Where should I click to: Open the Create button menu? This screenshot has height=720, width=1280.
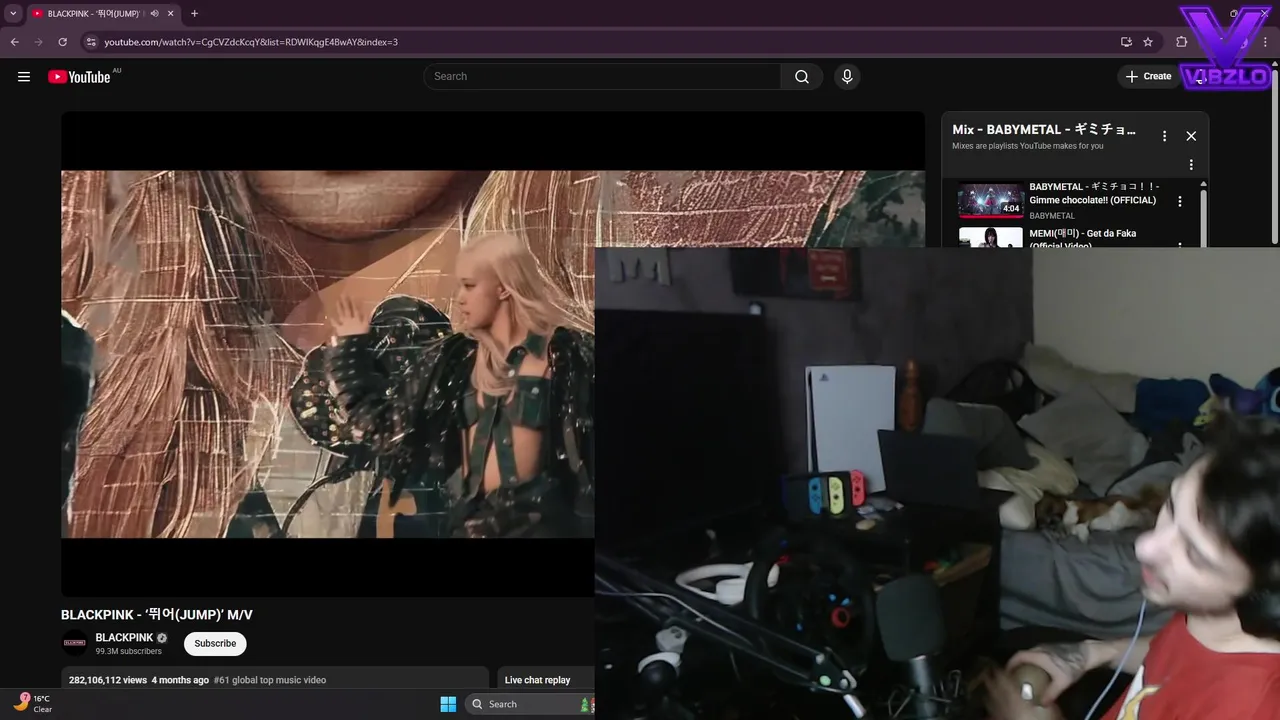[x=1148, y=76]
